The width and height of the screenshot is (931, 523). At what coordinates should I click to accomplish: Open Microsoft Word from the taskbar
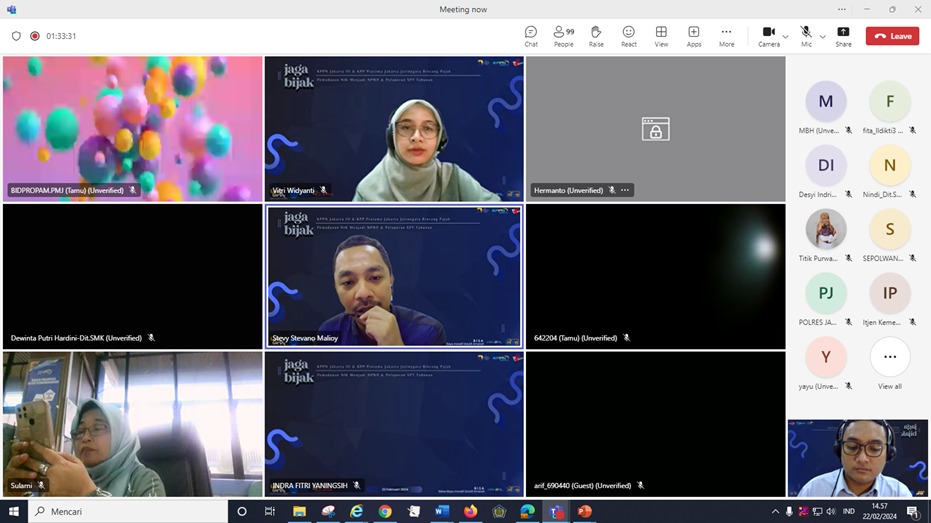tap(442, 511)
